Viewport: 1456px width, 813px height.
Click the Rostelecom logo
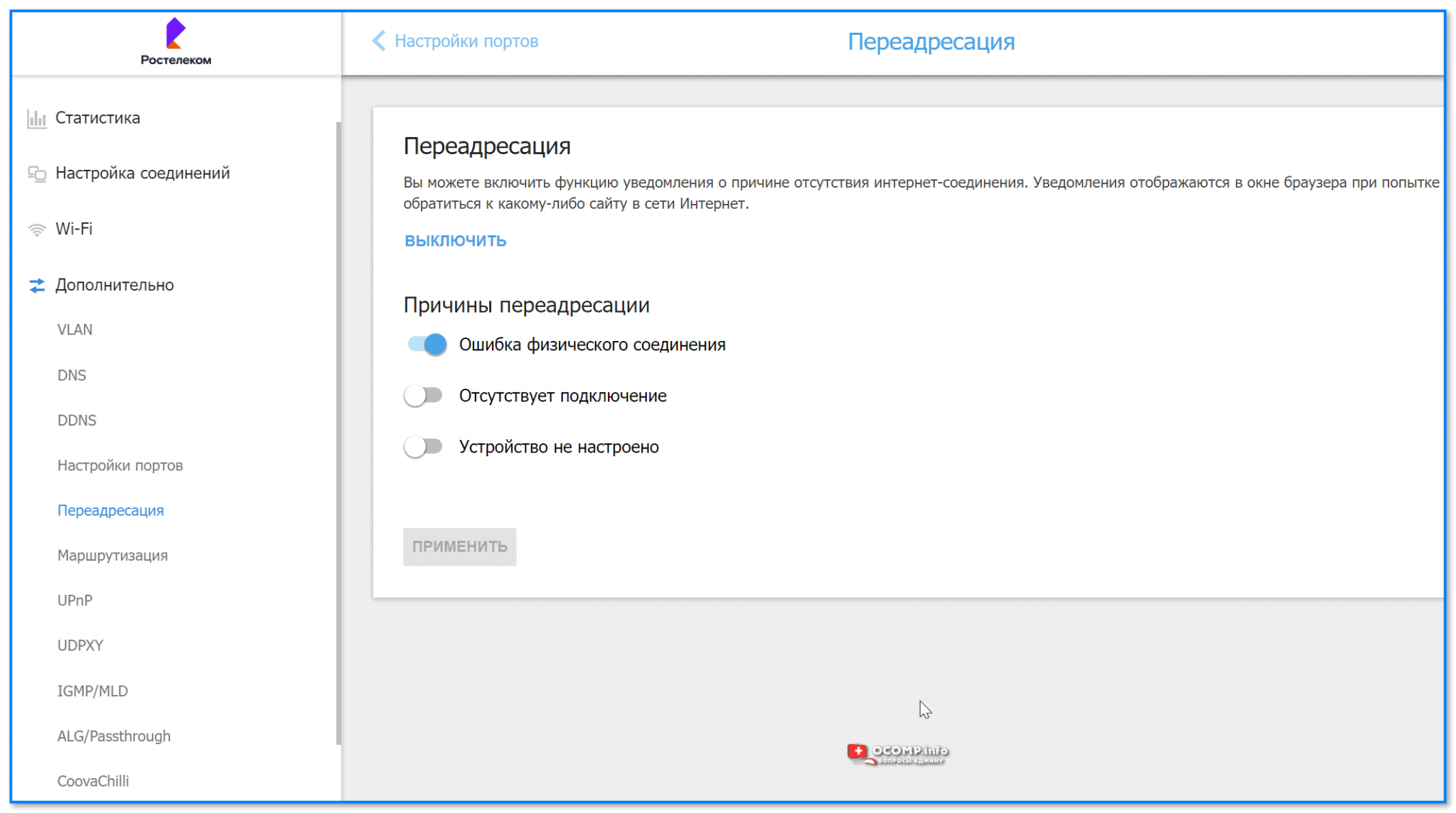pos(176,42)
